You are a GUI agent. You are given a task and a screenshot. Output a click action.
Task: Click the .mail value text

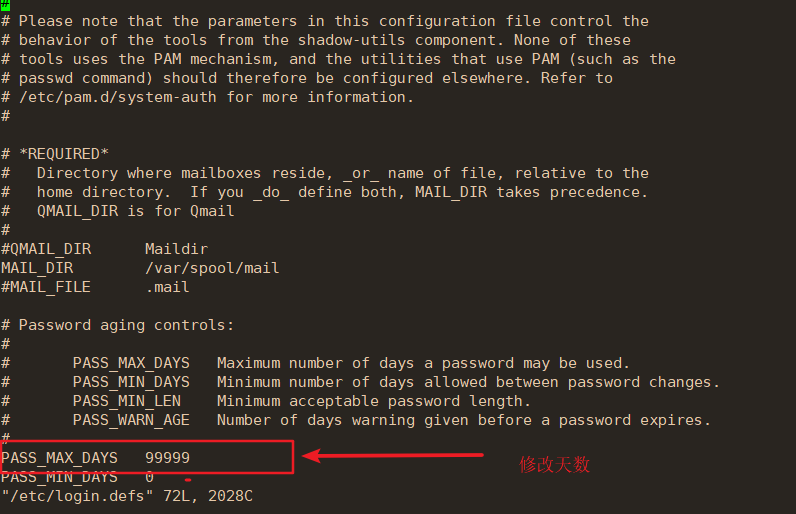click(x=168, y=287)
